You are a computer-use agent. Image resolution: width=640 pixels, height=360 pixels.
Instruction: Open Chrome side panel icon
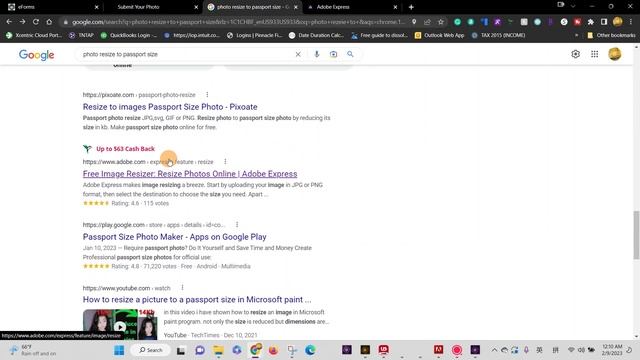pos(604,22)
